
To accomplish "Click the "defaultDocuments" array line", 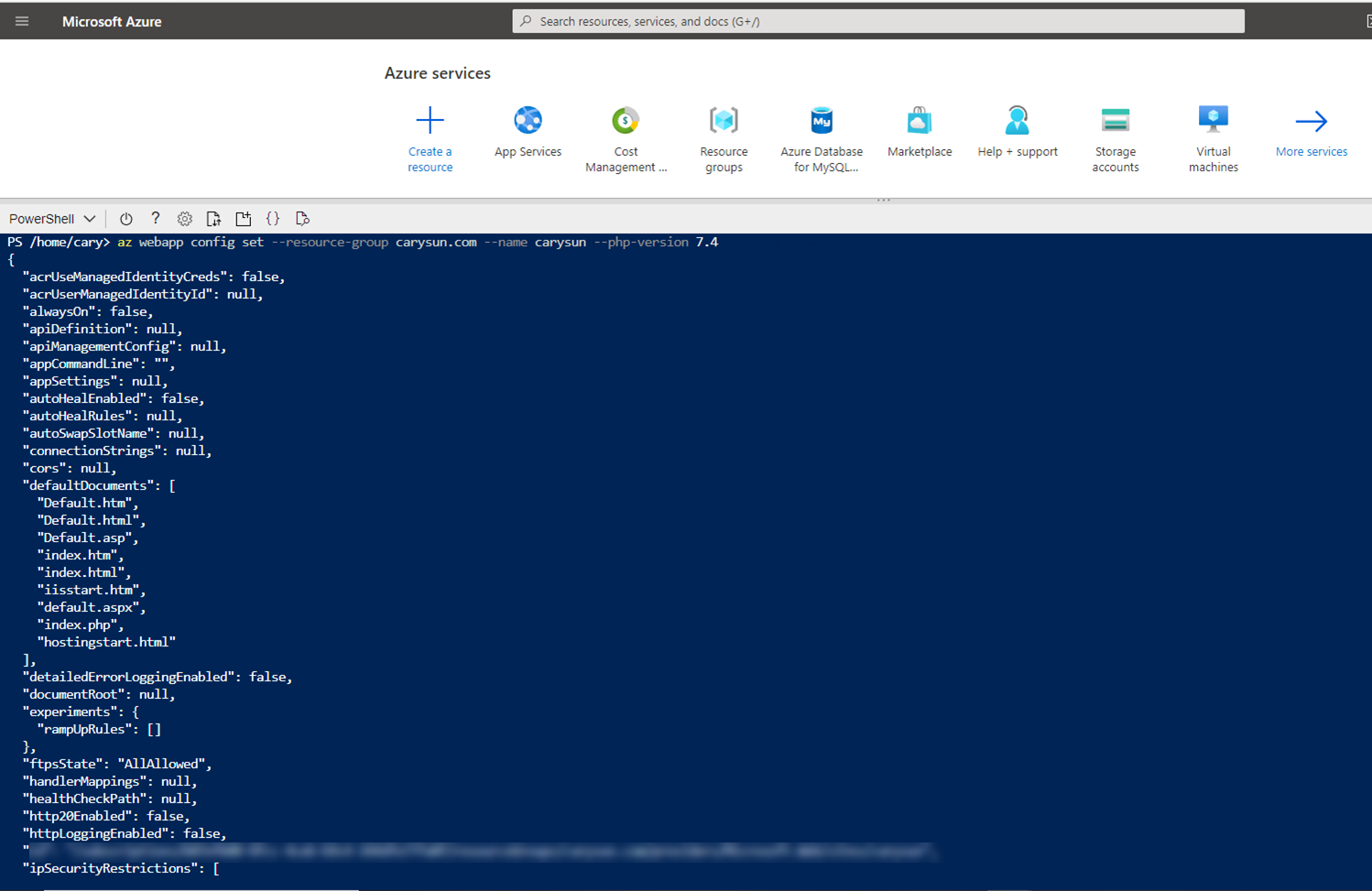I will coord(99,486).
